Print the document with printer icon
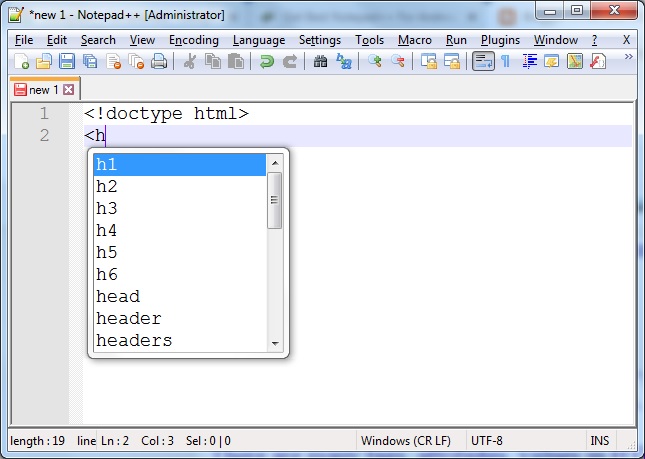The image size is (645, 459). pos(159,61)
